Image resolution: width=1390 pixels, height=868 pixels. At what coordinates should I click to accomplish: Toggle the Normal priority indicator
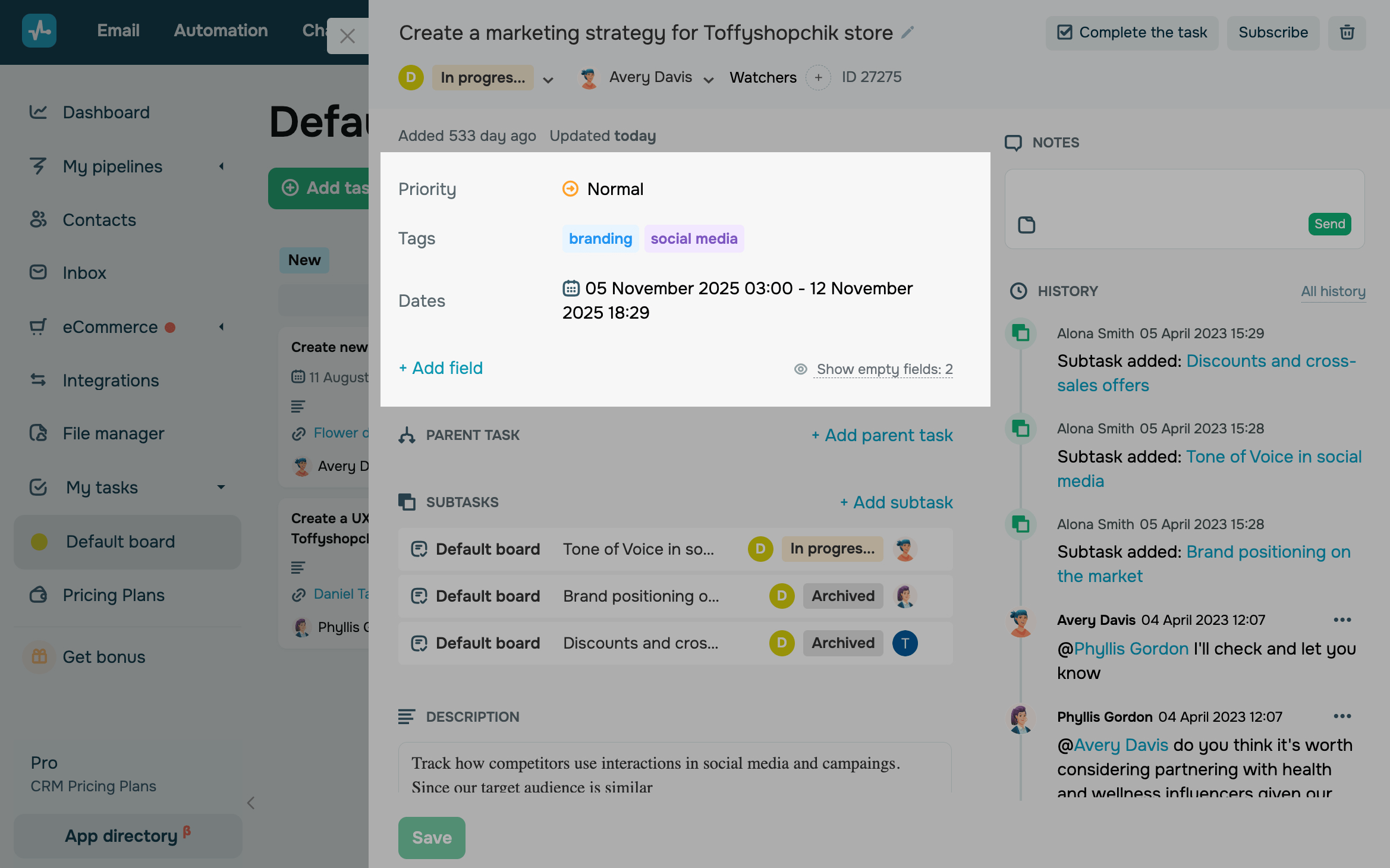tap(570, 189)
